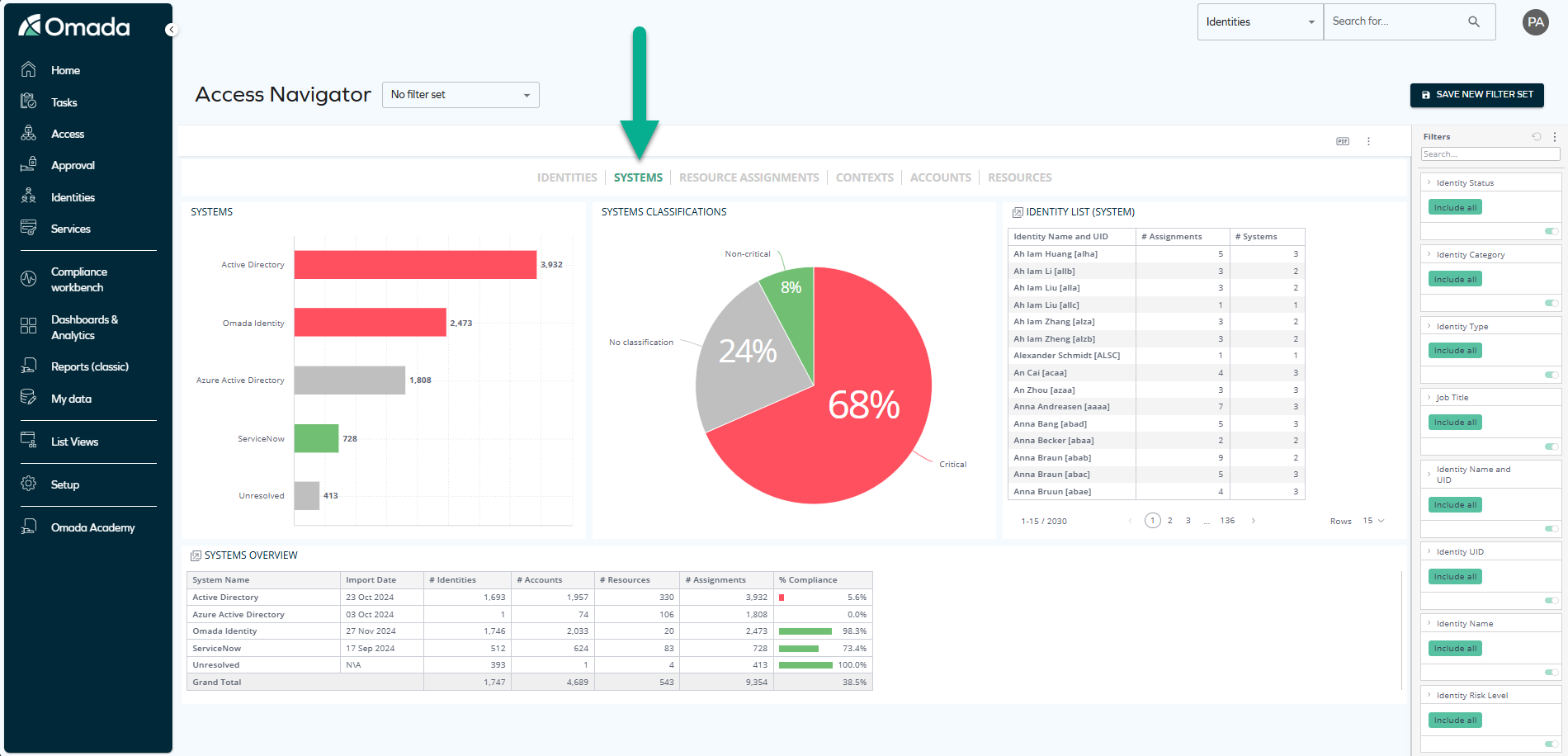1568x756 pixels.
Task: Reset filters with the undo icon
Action: pos(1537,137)
